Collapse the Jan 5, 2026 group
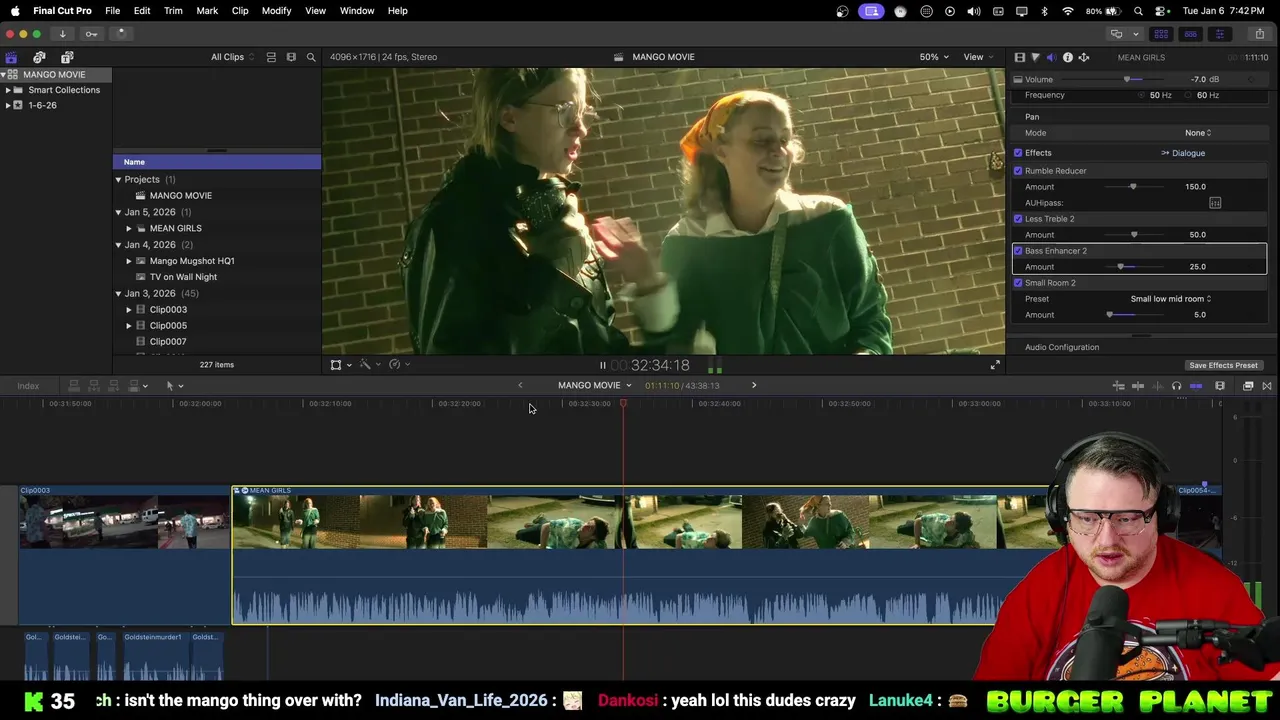Image resolution: width=1280 pixels, height=720 pixels. tap(118, 212)
